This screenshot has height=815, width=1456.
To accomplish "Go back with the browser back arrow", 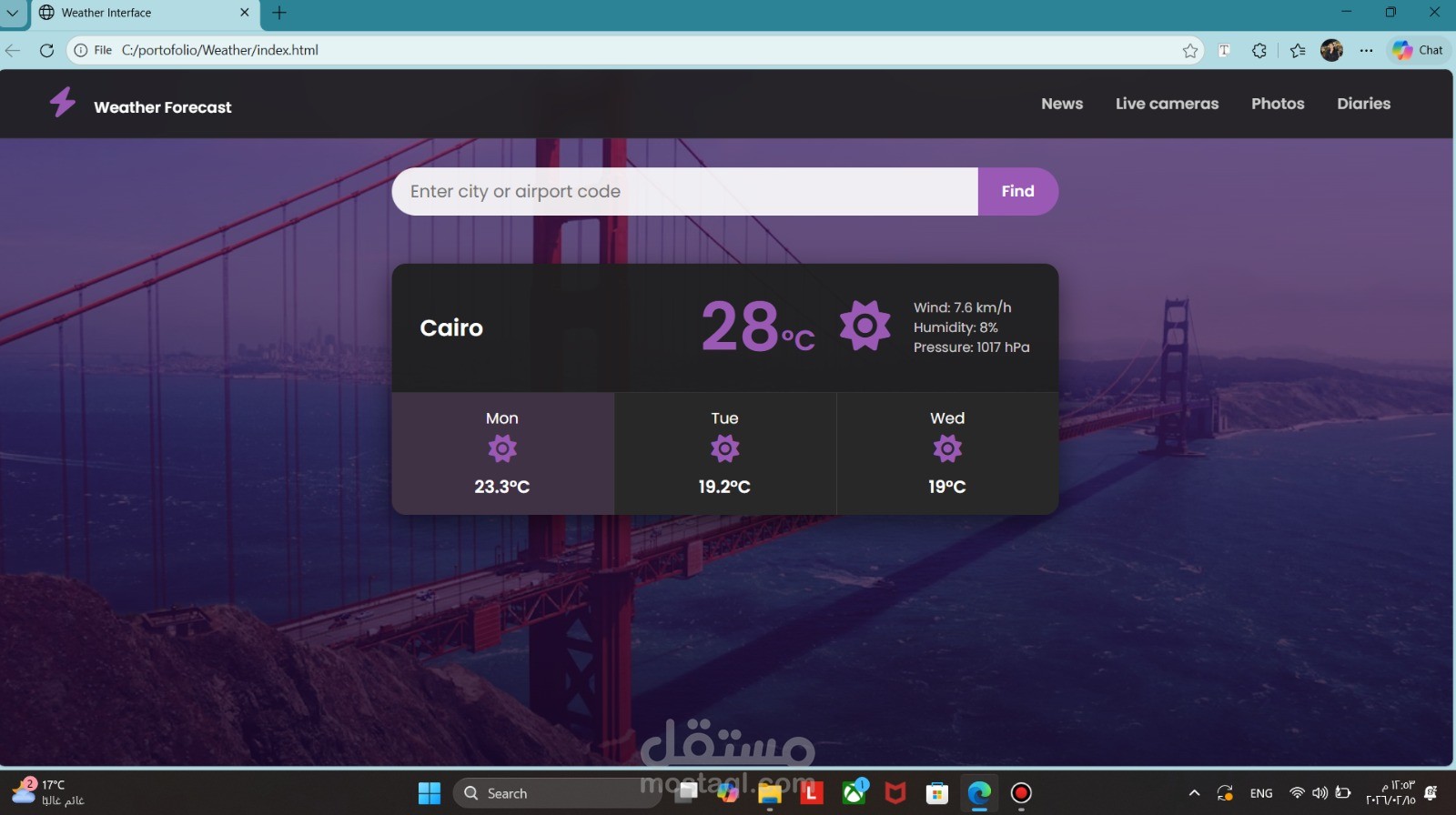I will click(13, 50).
